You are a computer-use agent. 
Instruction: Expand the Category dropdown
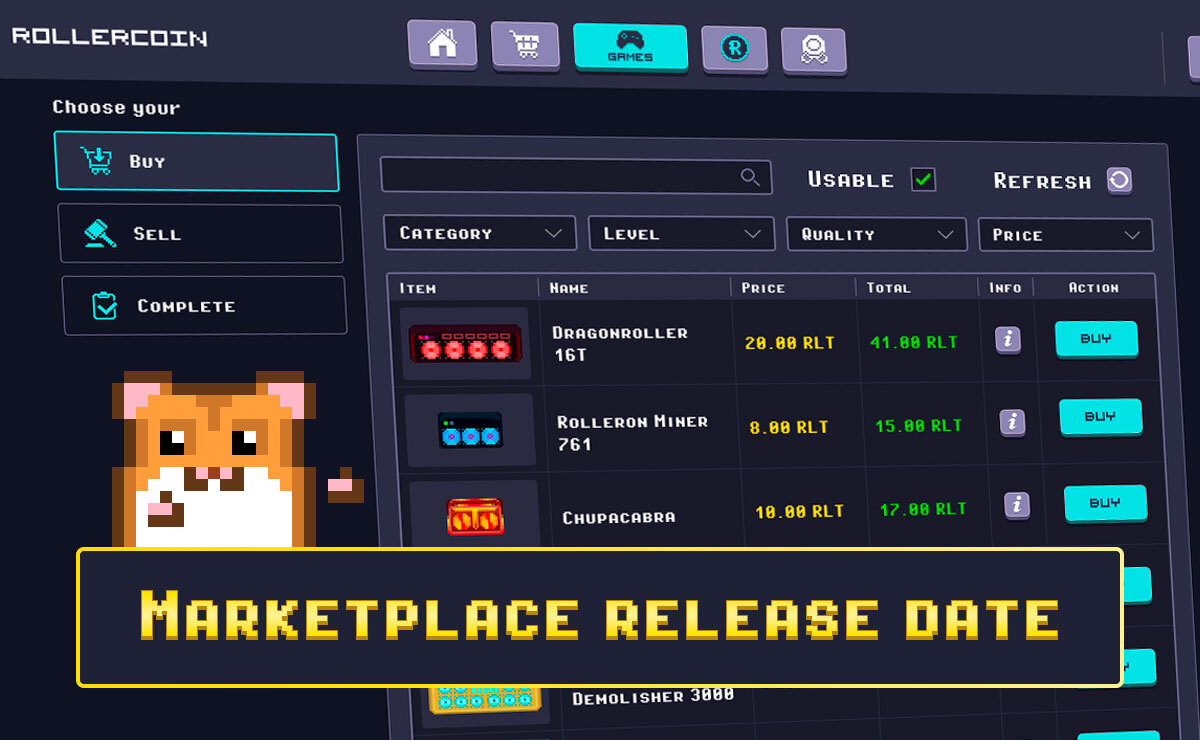[480, 233]
